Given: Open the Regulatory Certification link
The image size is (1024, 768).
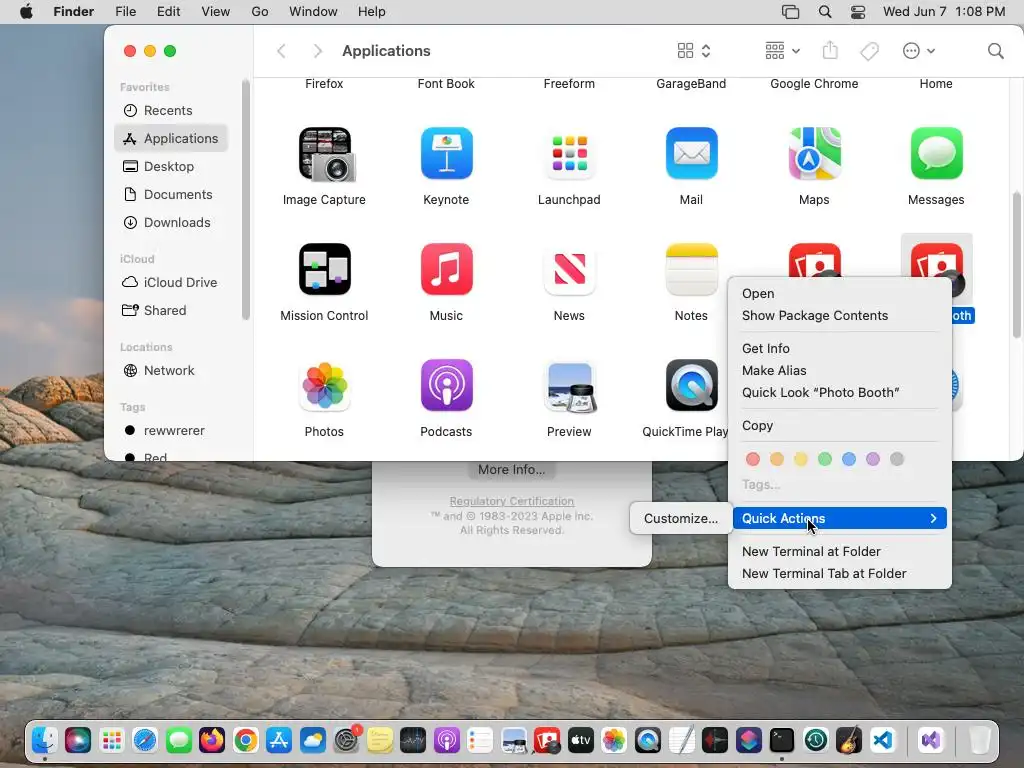Looking at the screenshot, I should tap(511, 501).
